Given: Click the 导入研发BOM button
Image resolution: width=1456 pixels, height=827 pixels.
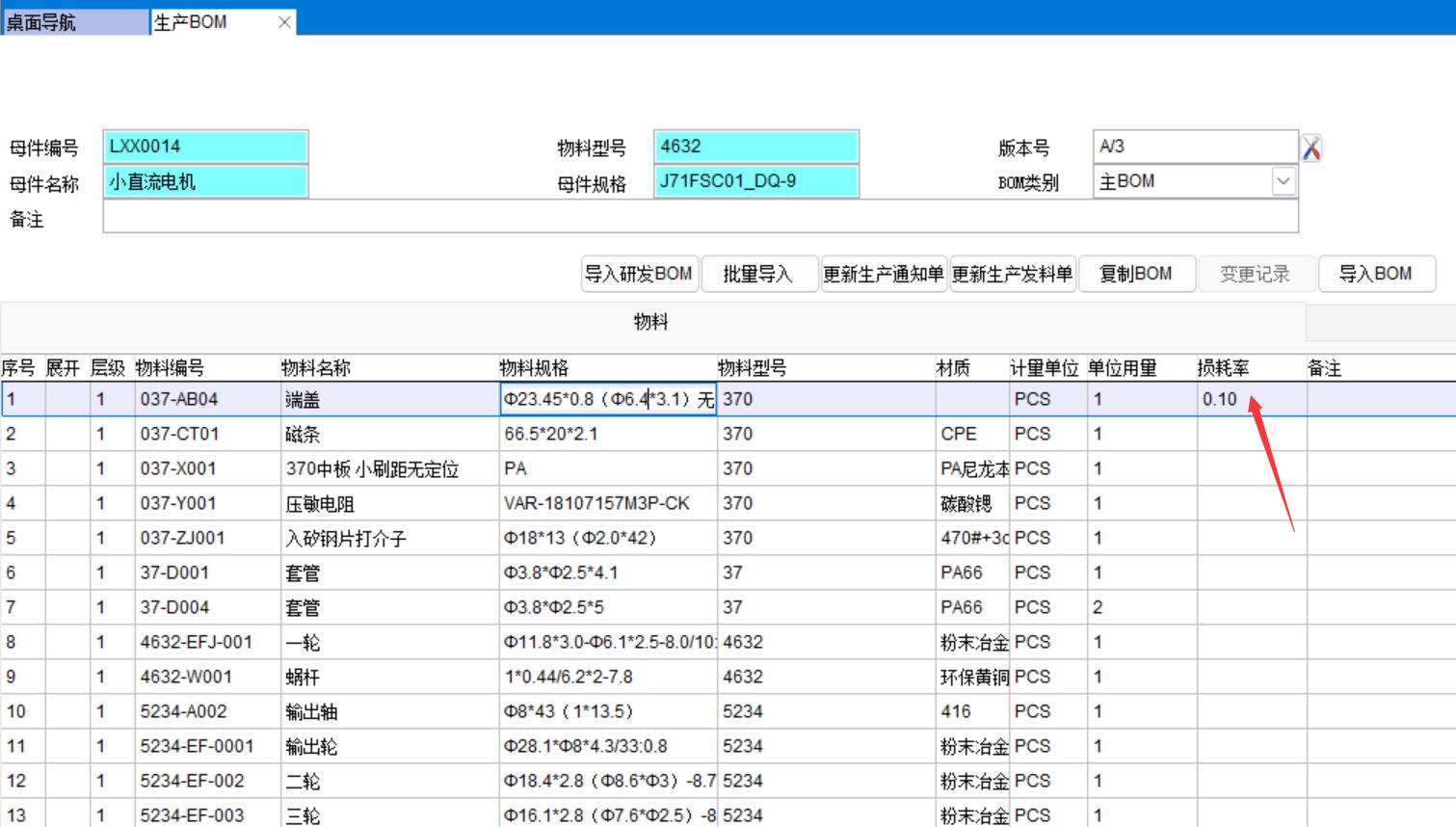Looking at the screenshot, I should pyautogui.click(x=639, y=274).
